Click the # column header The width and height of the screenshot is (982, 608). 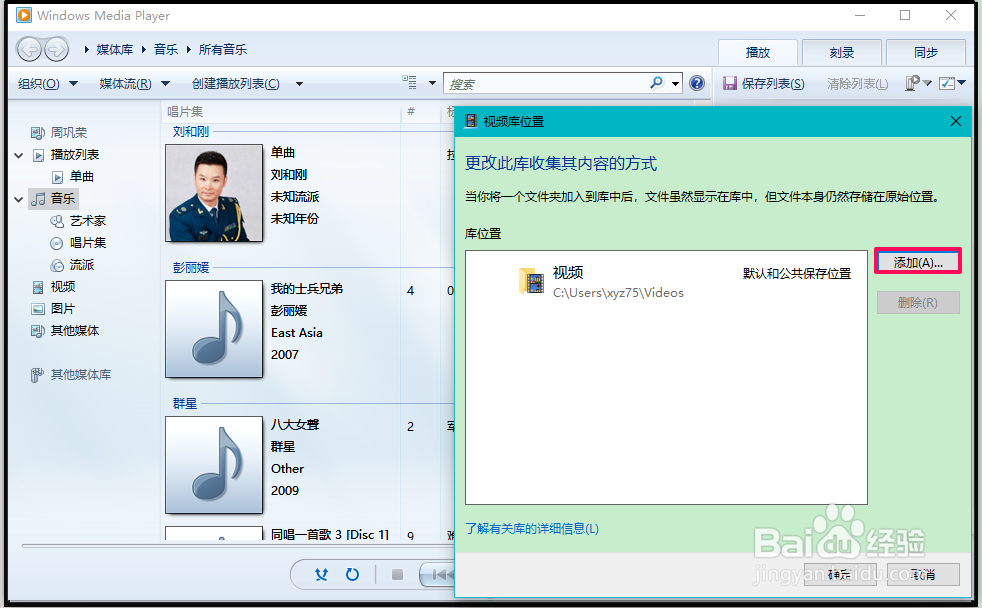coord(420,111)
